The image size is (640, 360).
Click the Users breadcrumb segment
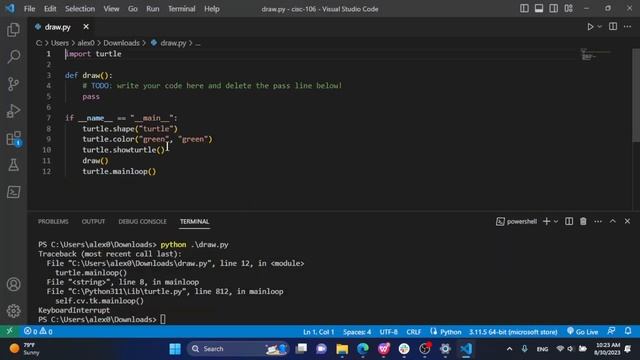60,43
